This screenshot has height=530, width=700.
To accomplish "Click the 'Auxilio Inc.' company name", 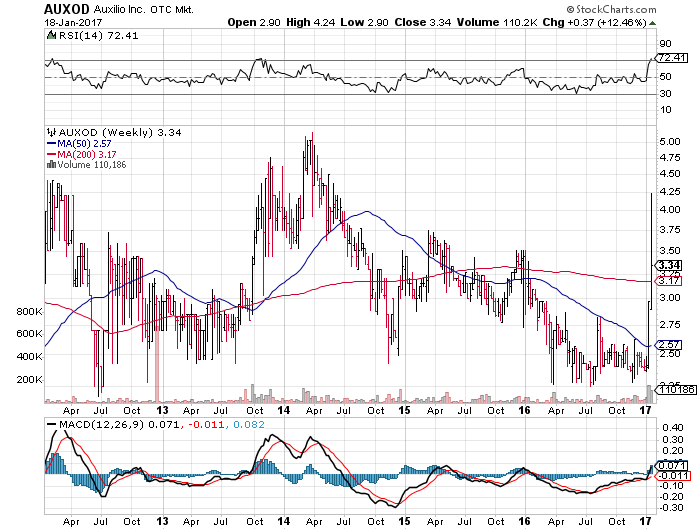I will (x=120, y=9).
